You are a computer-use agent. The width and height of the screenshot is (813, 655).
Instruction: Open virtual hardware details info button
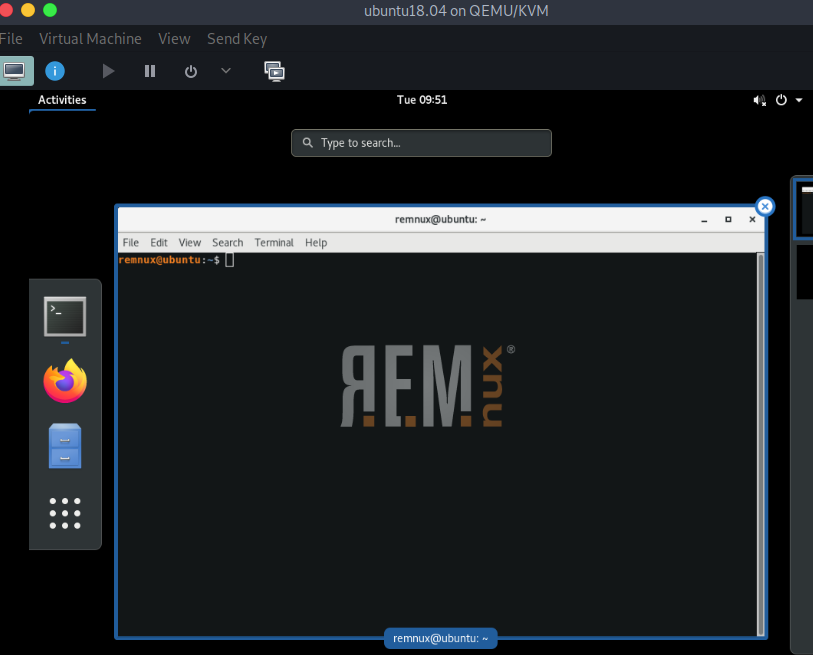[x=55, y=71]
